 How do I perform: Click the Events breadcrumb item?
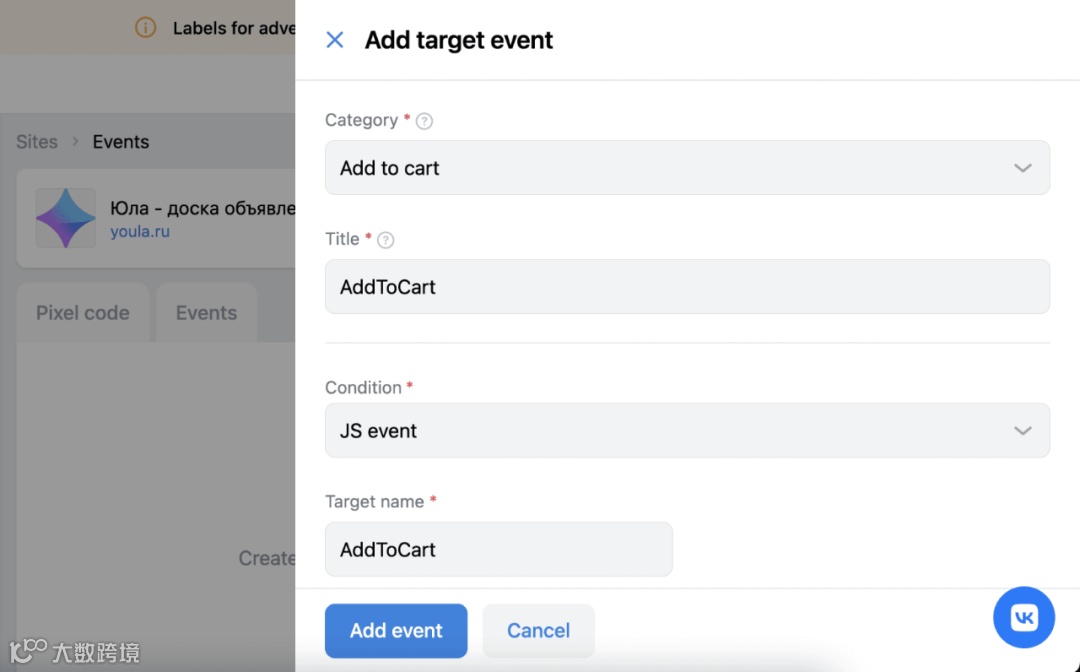click(121, 142)
